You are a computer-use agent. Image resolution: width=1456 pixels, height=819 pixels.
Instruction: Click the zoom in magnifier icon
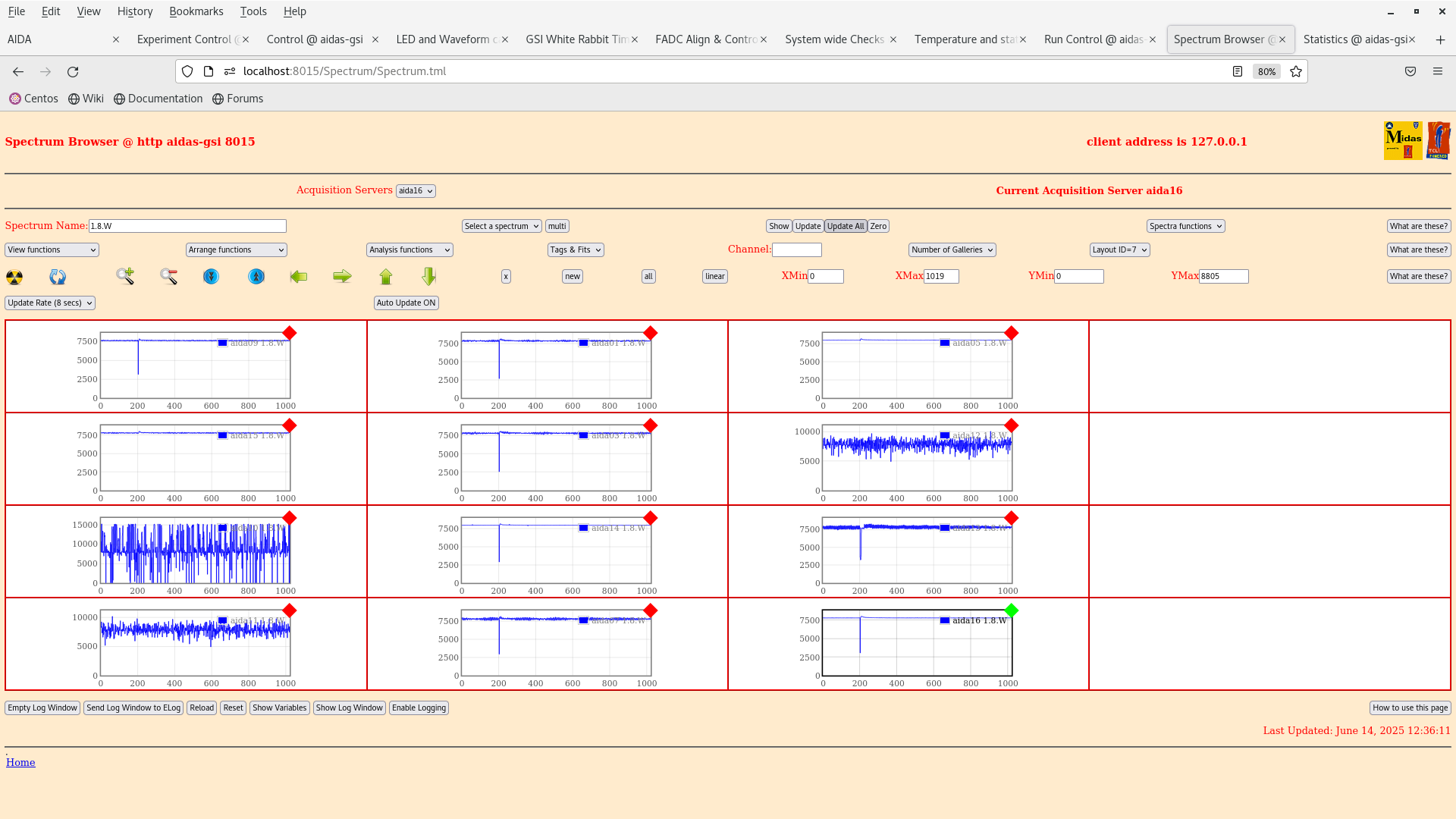125,276
